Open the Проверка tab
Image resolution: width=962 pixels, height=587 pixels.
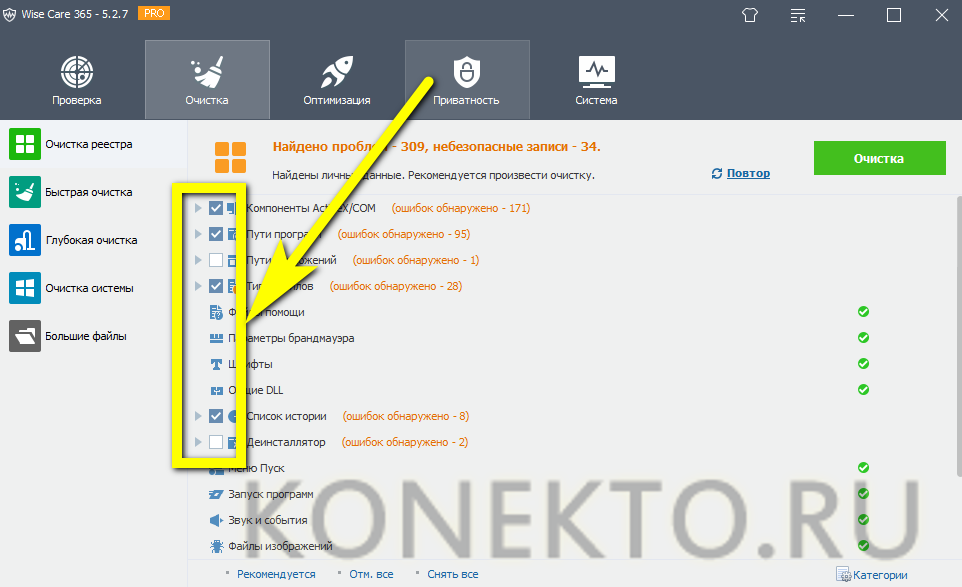coord(77,80)
